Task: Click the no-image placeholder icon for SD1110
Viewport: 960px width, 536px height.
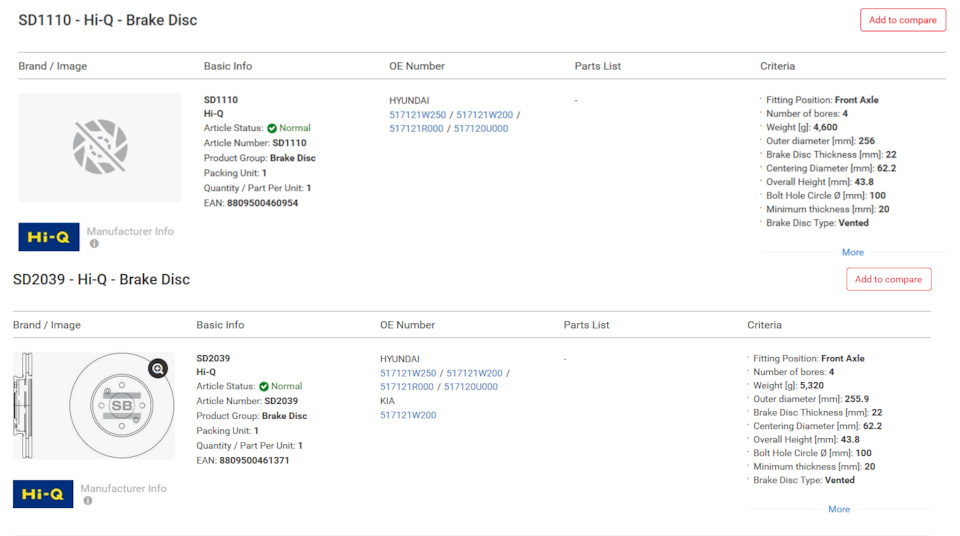Action: point(100,147)
